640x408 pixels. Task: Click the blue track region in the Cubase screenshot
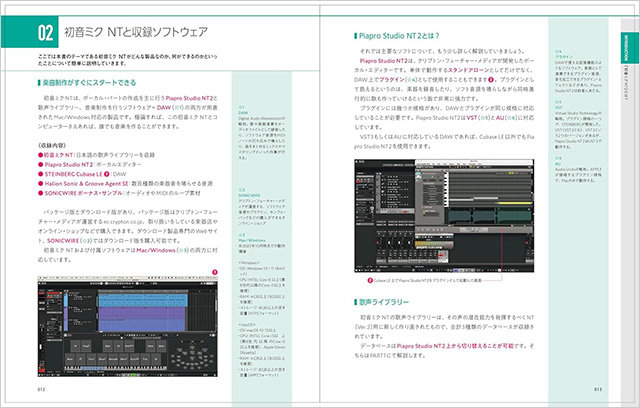point(120,300)
